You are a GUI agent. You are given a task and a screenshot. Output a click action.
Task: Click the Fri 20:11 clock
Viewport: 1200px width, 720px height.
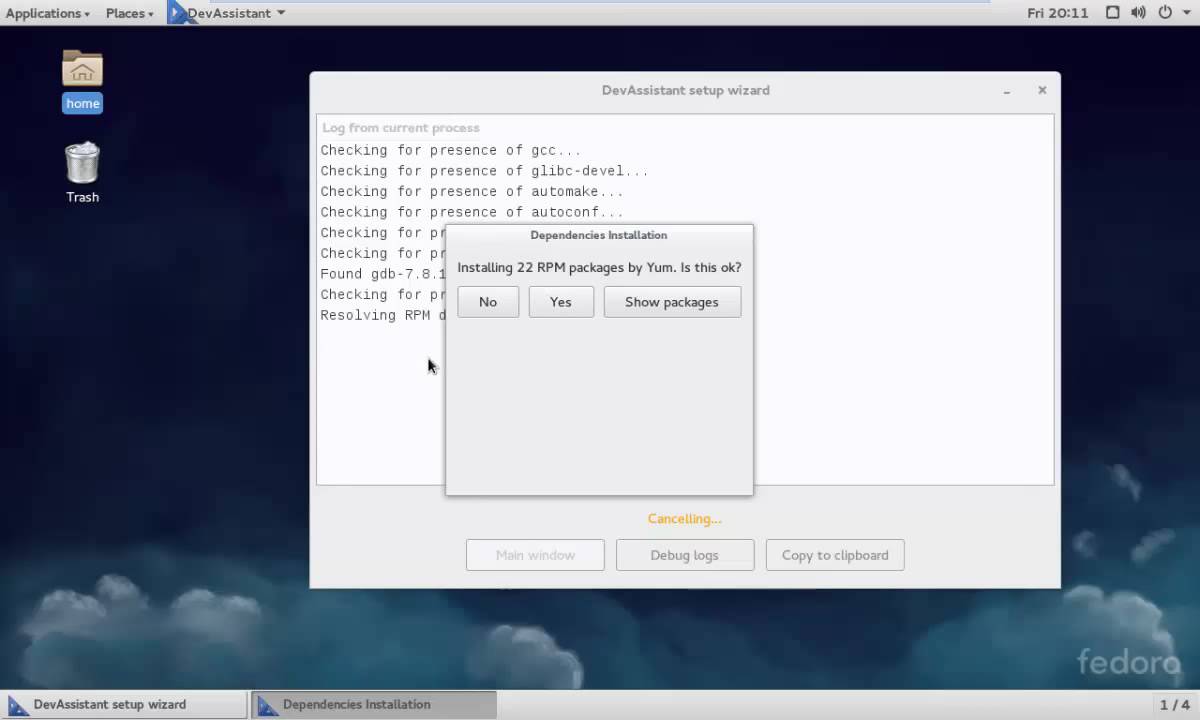click(x=1057, y=13)
